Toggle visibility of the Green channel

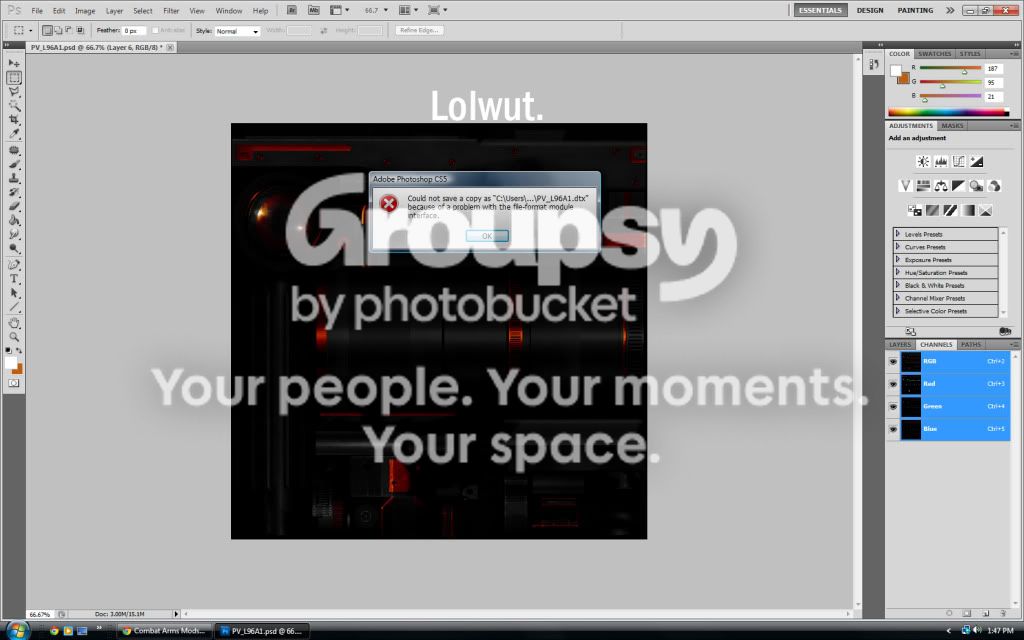pyautogui.click(x=893, y=406)
